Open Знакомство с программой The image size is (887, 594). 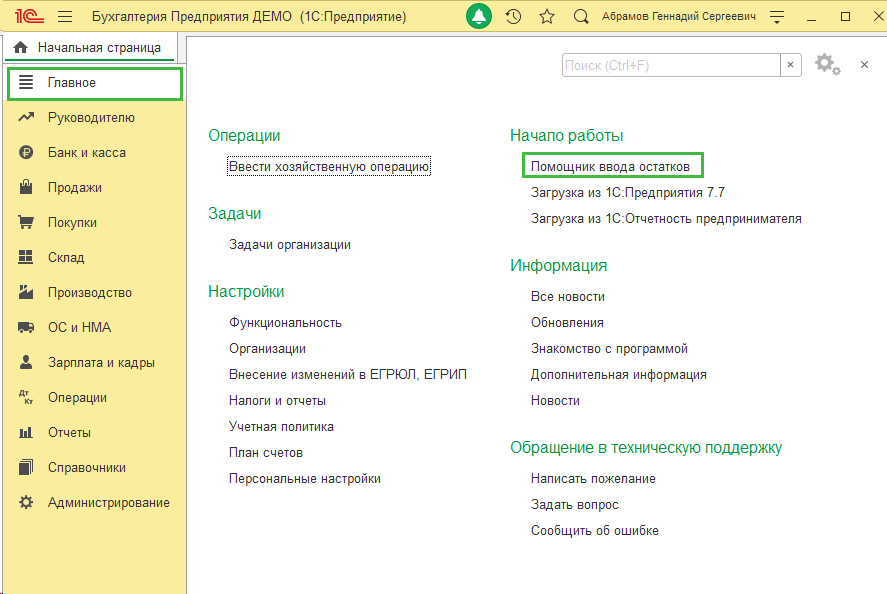click(x=609, y=349)
